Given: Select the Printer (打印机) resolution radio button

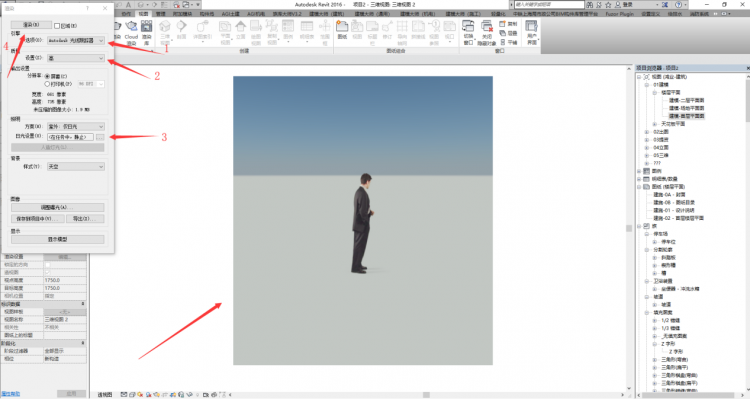Looking at the screenshot, I should point(47,84).
